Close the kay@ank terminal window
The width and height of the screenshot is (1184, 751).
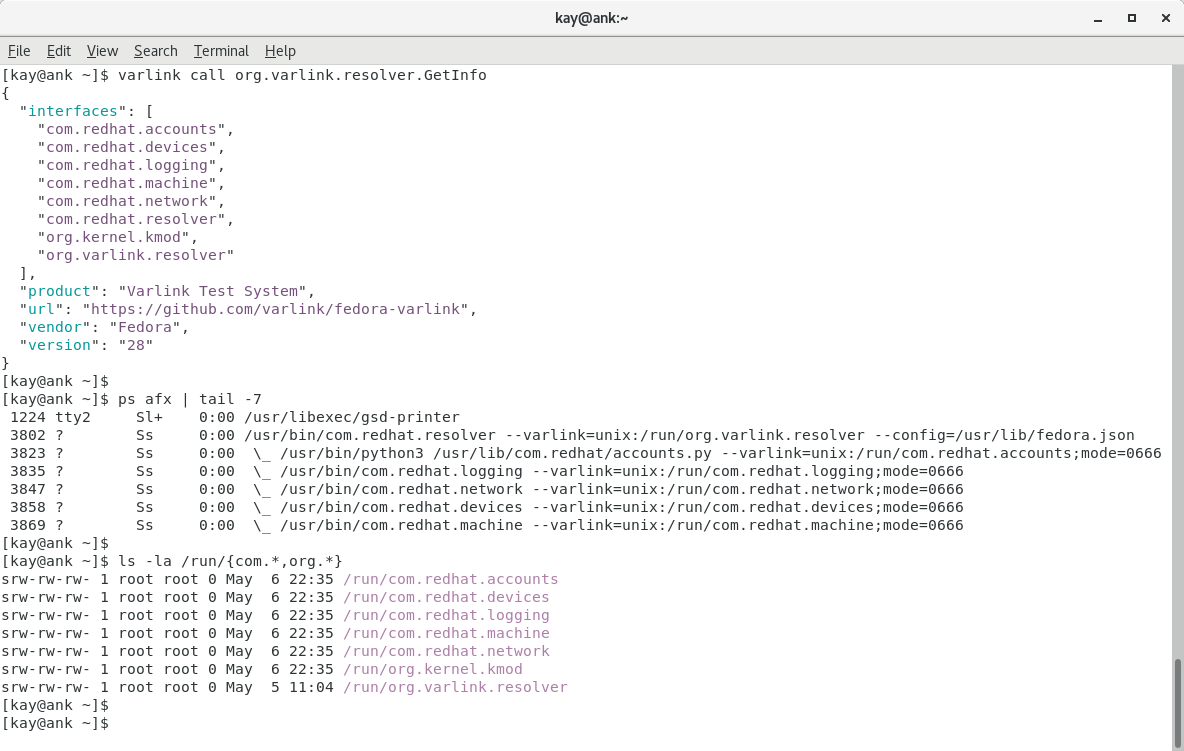[x=1165, y=18]
